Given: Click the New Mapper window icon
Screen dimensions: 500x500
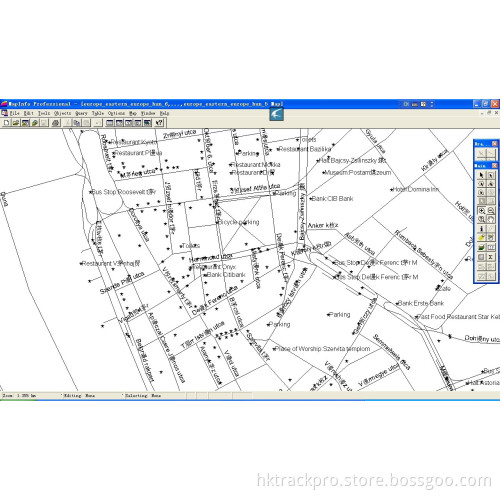Looking at the screenshot, I should click(x=119, y=123).
